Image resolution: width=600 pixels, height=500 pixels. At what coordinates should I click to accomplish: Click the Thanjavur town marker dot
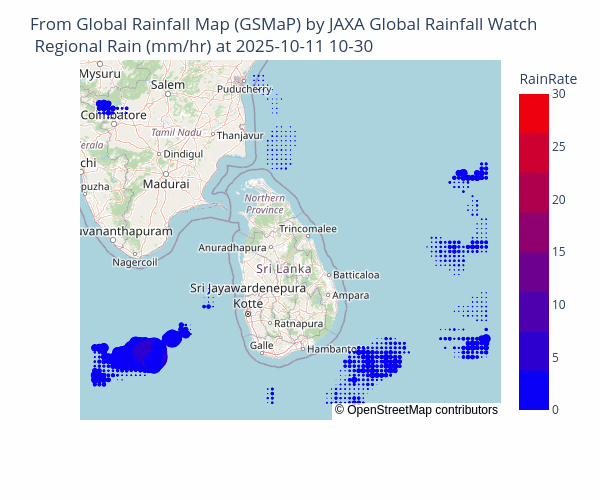[212, 135]
